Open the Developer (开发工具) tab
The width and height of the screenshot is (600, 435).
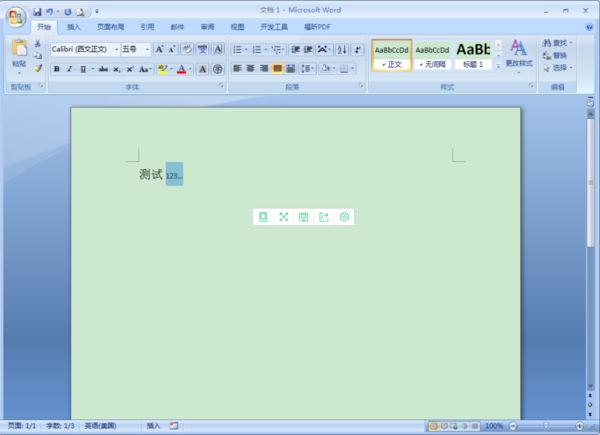pos(274,27)
